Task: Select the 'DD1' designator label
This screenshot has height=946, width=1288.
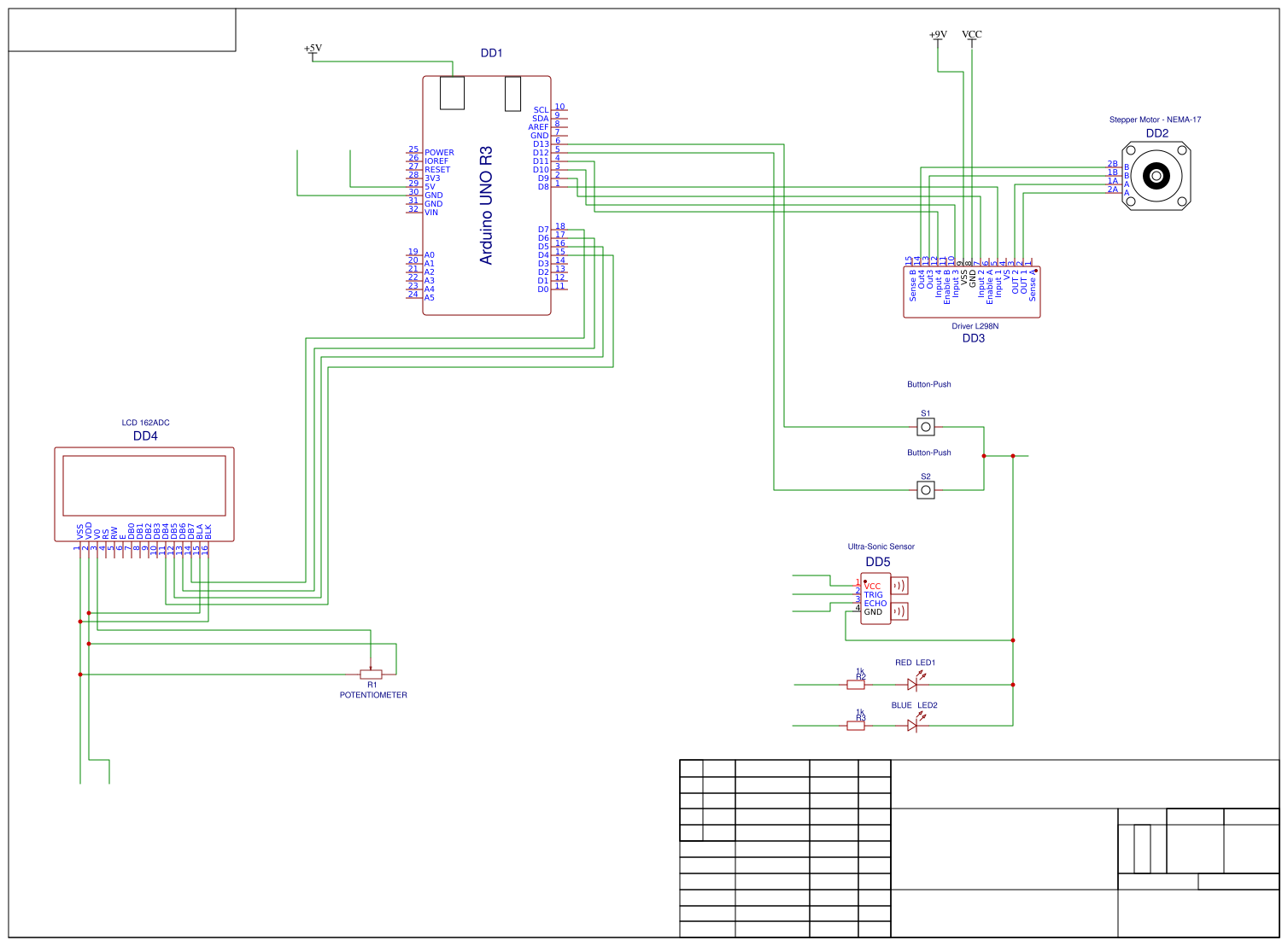Action: click(491, 53)
